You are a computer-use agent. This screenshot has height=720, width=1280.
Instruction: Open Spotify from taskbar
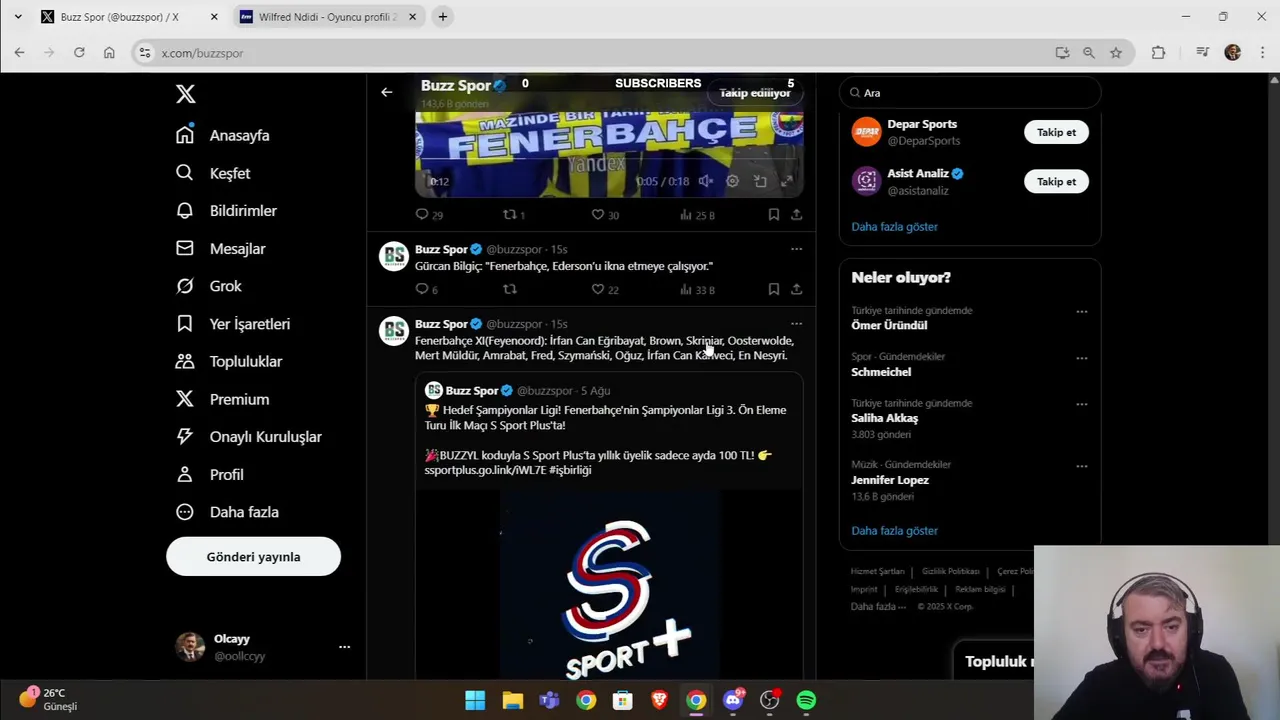pos(806,701)
